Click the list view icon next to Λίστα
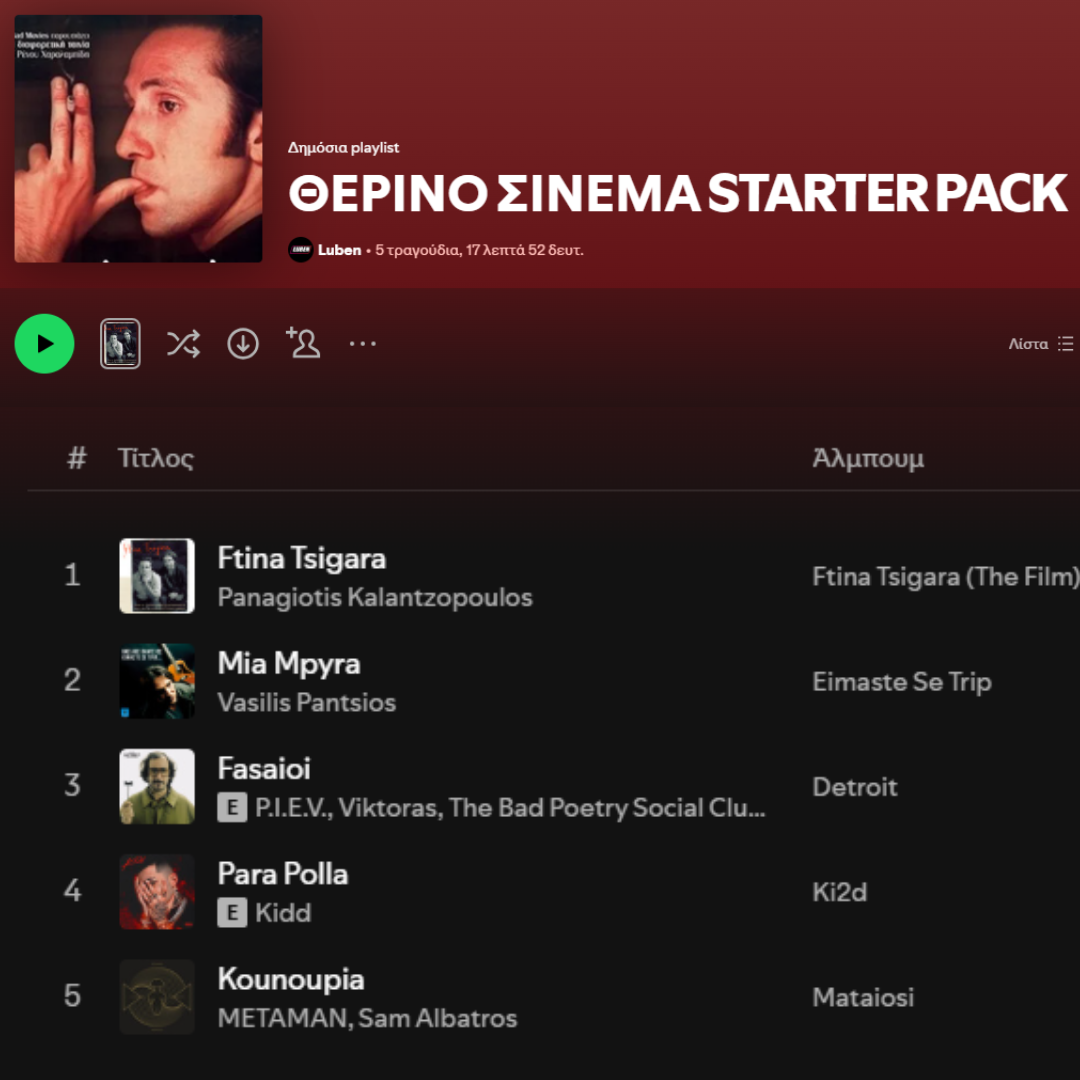Image resolution: width=1080 pixels, height=1080 pixels. pyautogui.click(x=1066, y=343)
